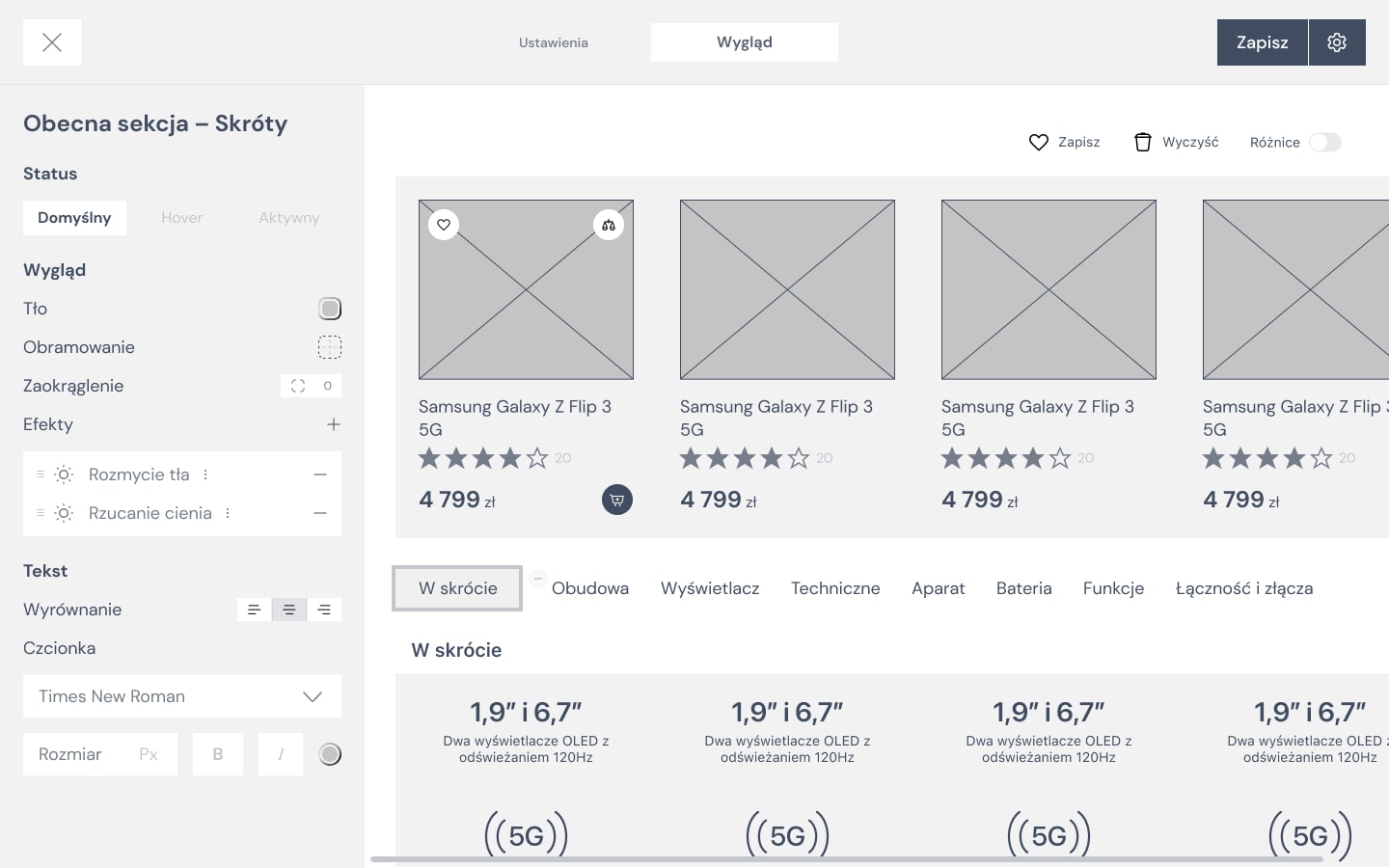The image size is (1389, 868).
Task: Click the heart icon on first product image
Action: click(444, 225)
